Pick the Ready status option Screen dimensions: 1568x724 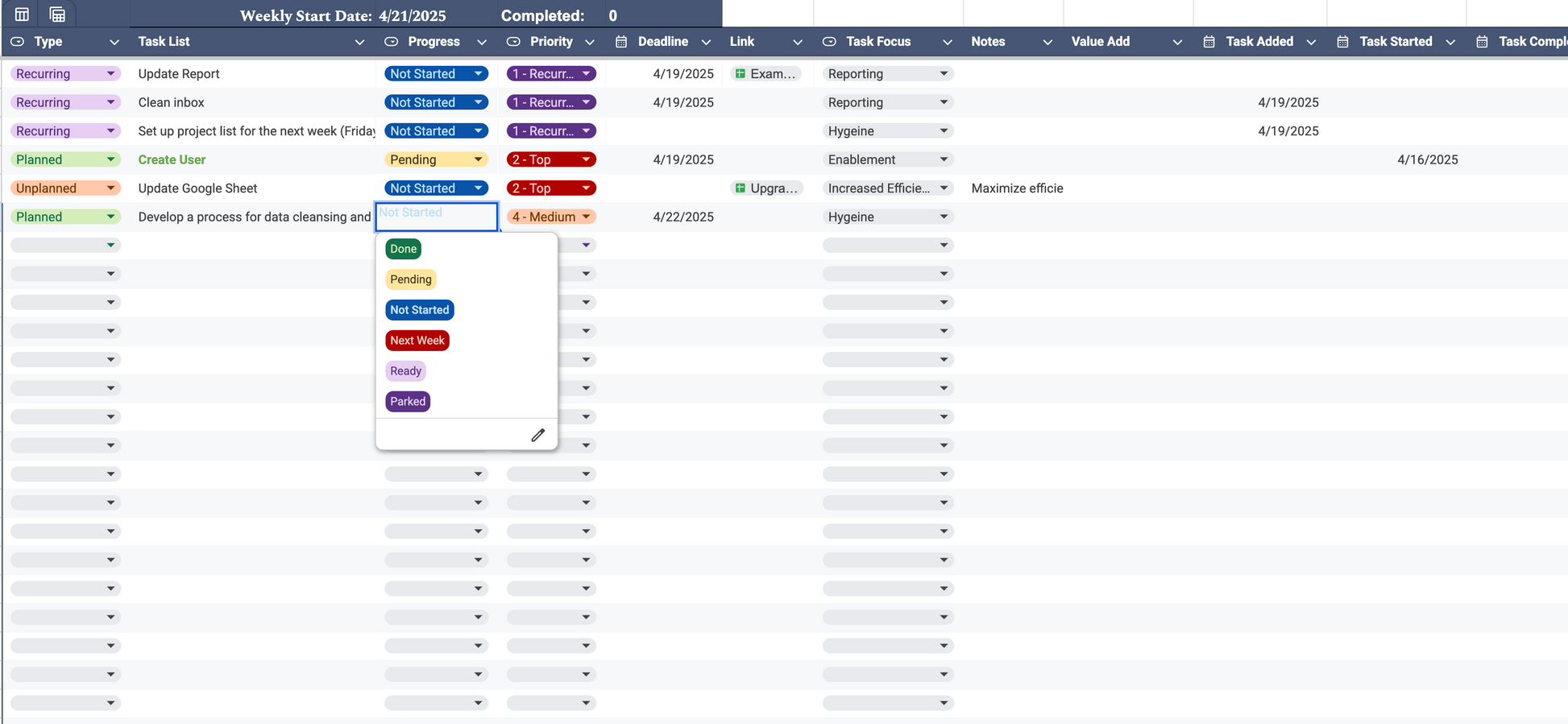coord(405,371)
